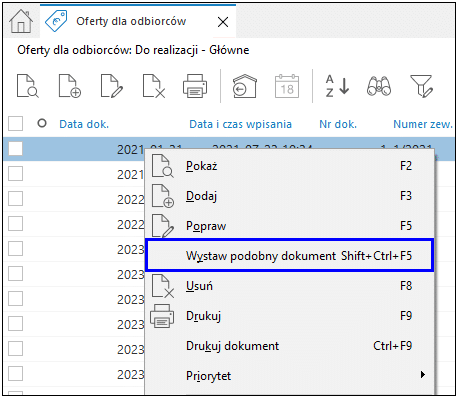
Task: Click the filter funnel toolbar icon
Action: (421, 86)
